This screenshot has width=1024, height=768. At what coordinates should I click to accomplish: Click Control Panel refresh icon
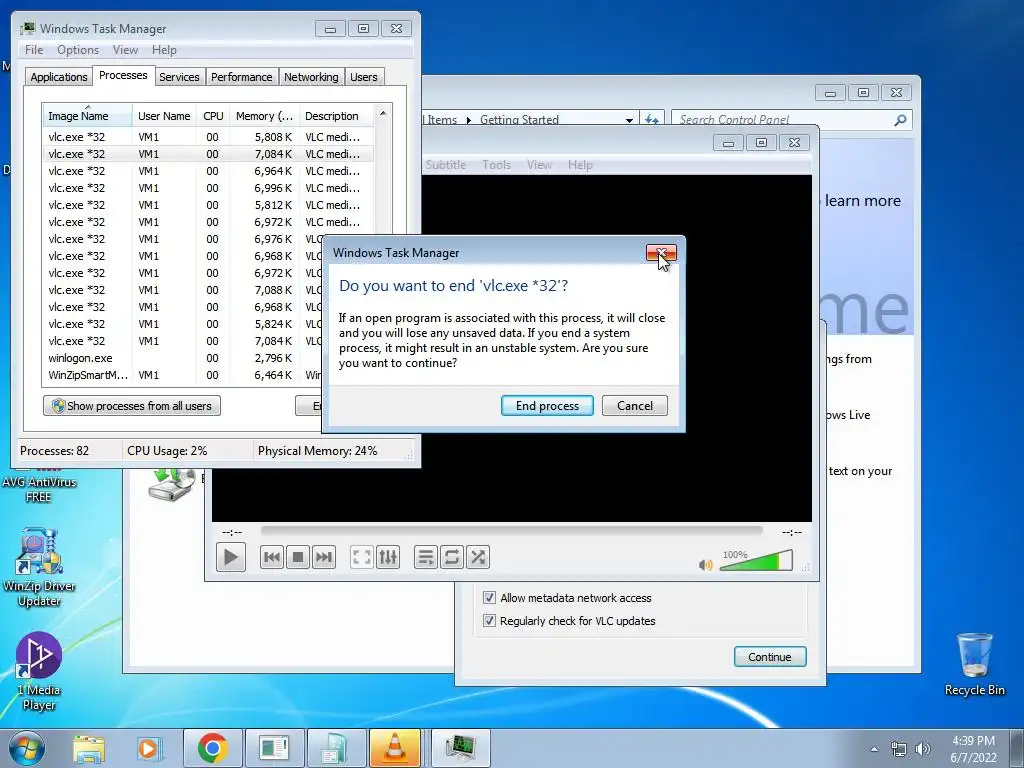[x=651, y=120]
